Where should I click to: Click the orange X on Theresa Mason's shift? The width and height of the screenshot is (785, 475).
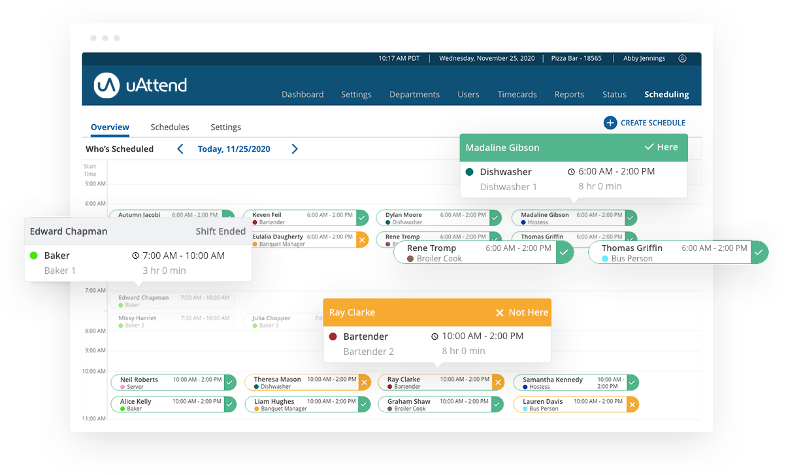pos(363,382)
